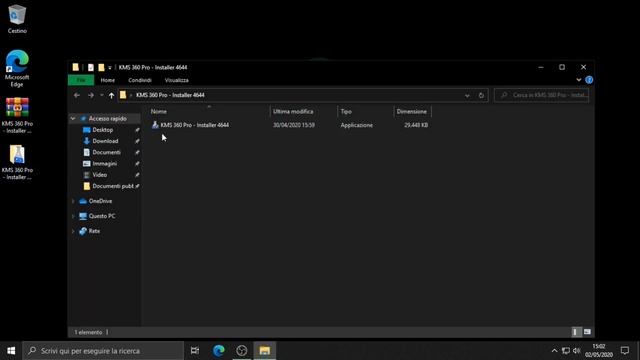Viewport: 640px width, 360px height.
Task: Open OBS Studio from the taskbar
Action: click(x=242, y=351)
